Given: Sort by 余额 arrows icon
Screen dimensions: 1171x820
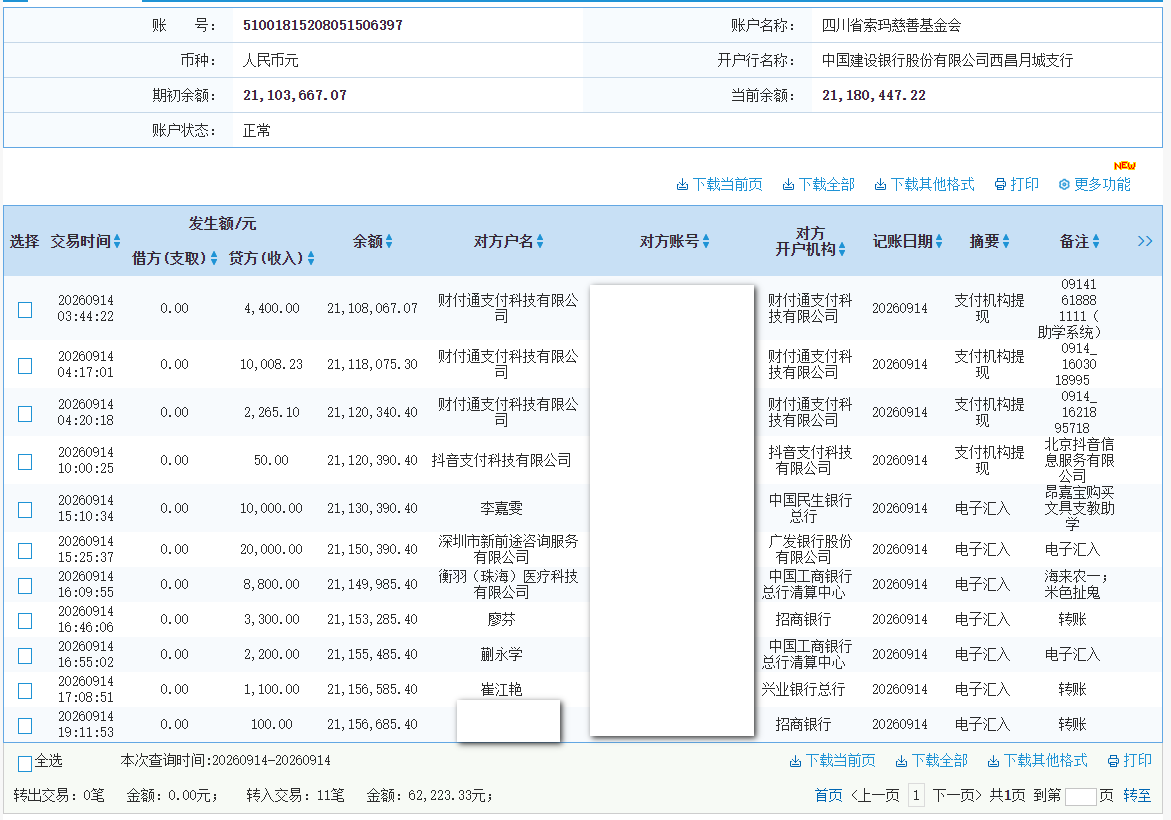Looking at the screenshot, I should coord(389,241).
